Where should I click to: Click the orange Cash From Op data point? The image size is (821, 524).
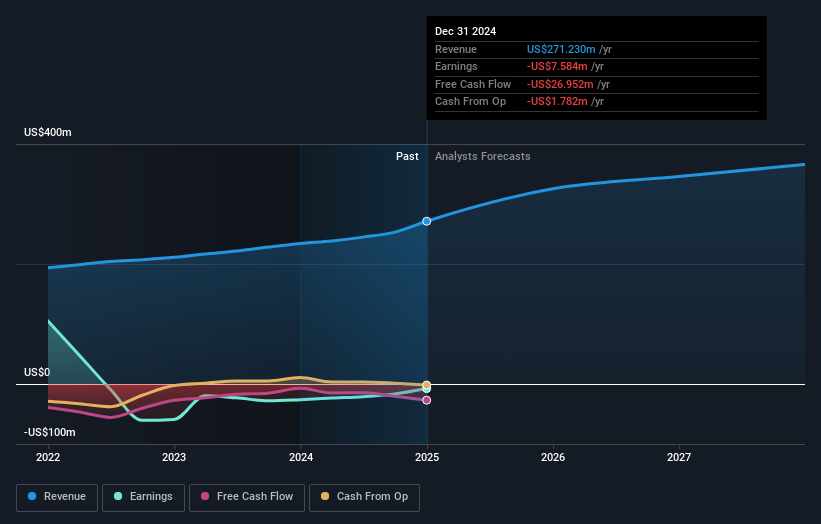427,385
